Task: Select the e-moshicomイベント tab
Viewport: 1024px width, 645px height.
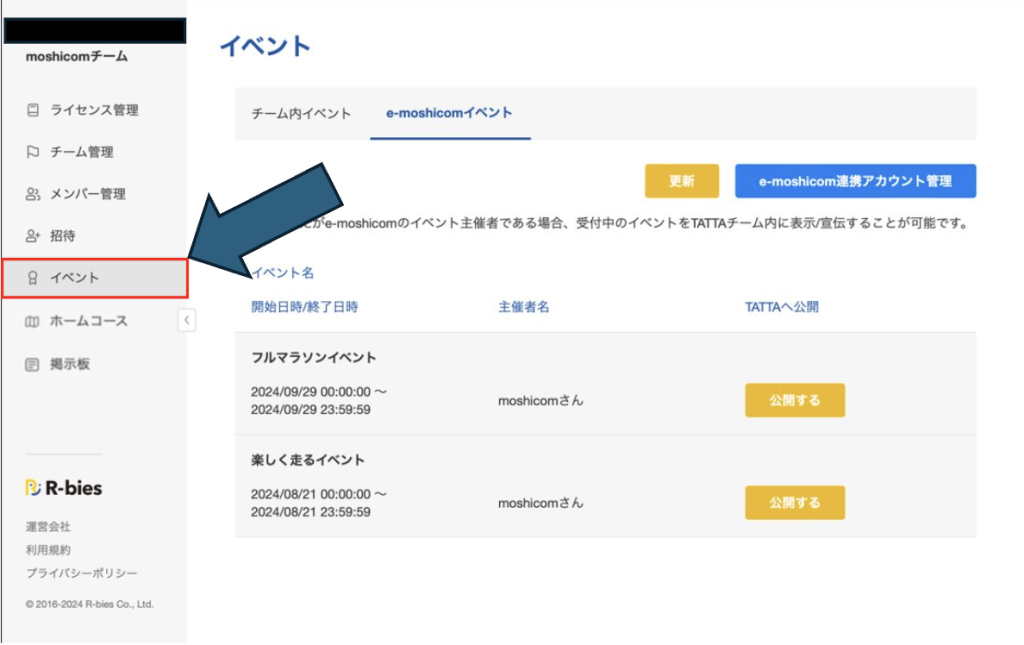Action: (450, 113)
